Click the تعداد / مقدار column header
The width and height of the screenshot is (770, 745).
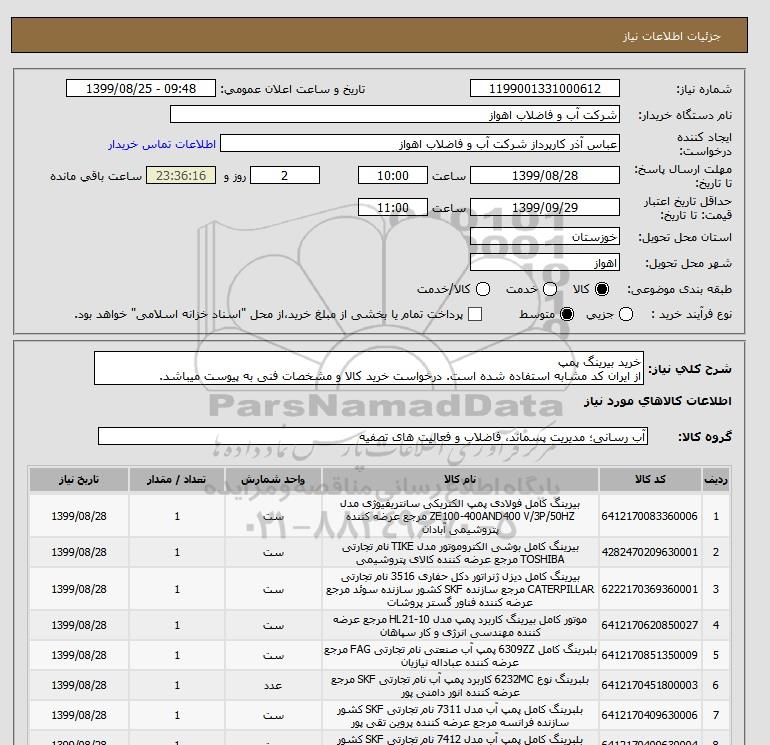coord(177,479)
